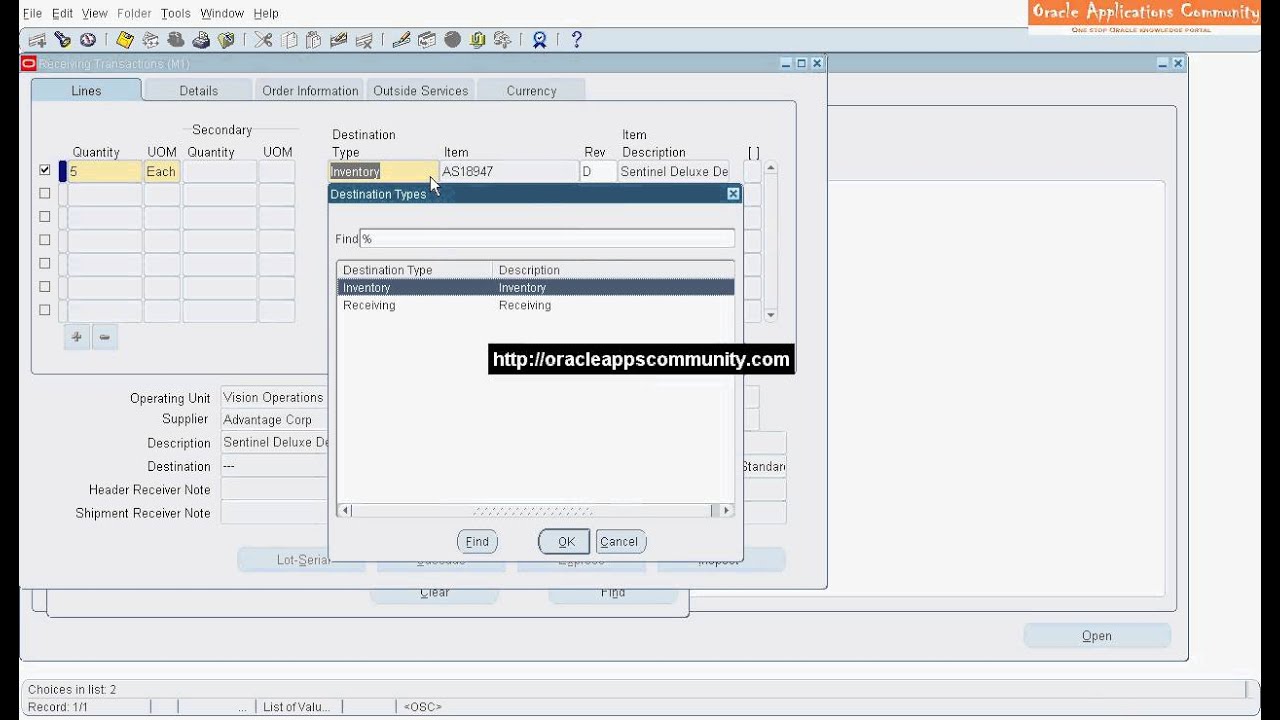Viewport: 1280px width, 720px height.
Task: Open the File menu
Action: coord(32,13)
